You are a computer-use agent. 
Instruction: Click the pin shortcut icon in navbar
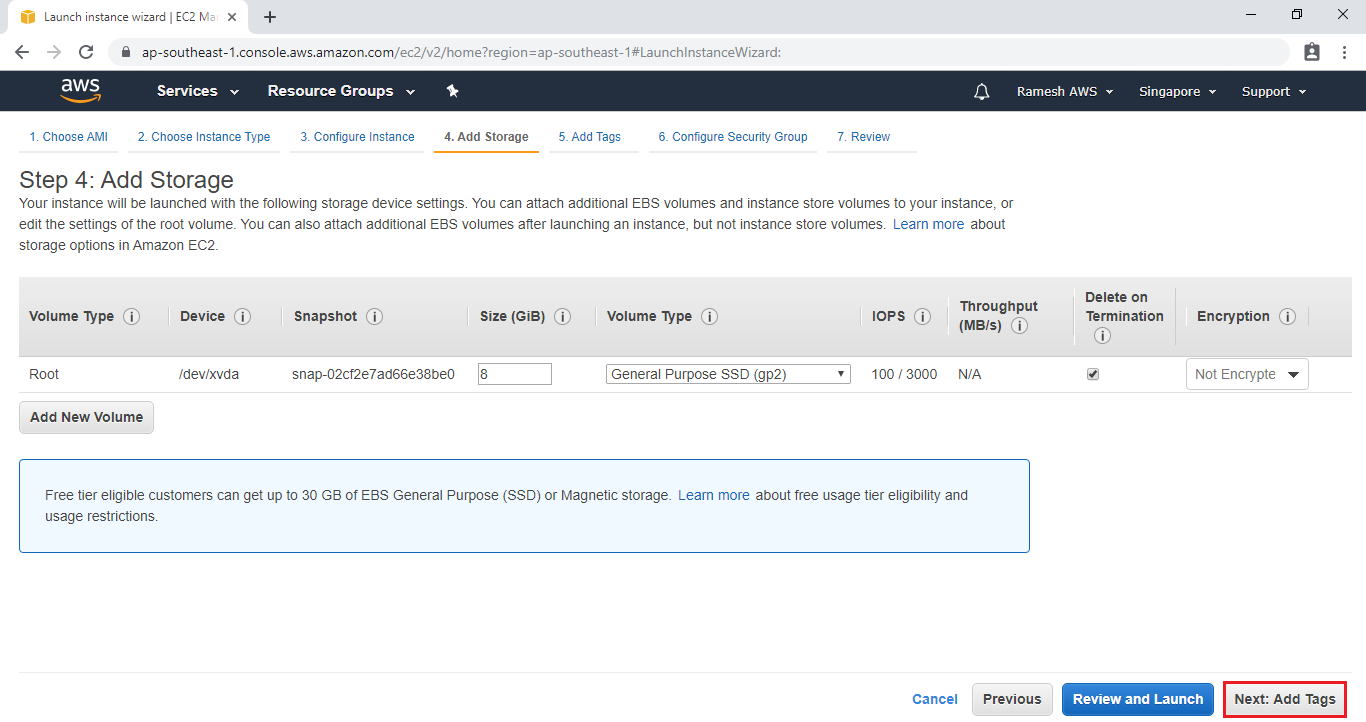(452, 91)
